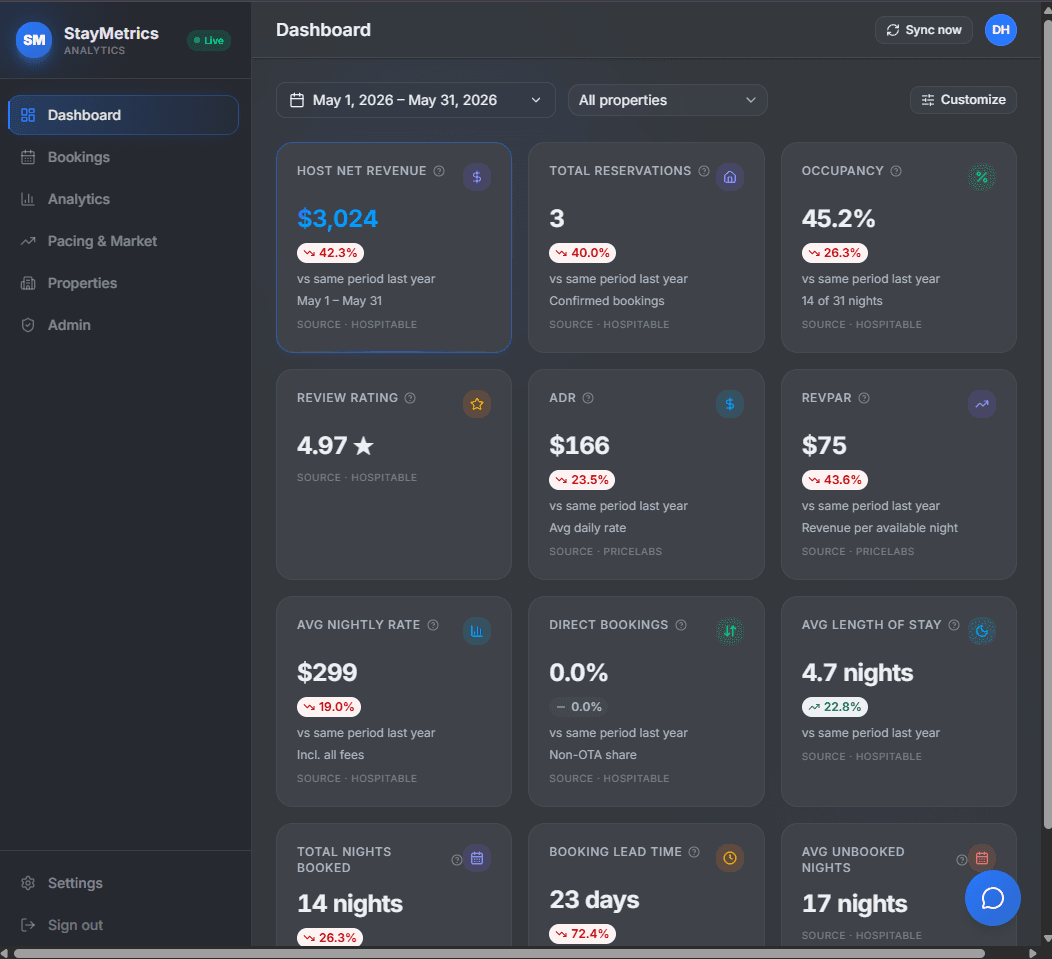This screenshot has width=1052, height=959.
Task: Click the Avg Length of Stay moon icon
Action: [x=982, y=631]
